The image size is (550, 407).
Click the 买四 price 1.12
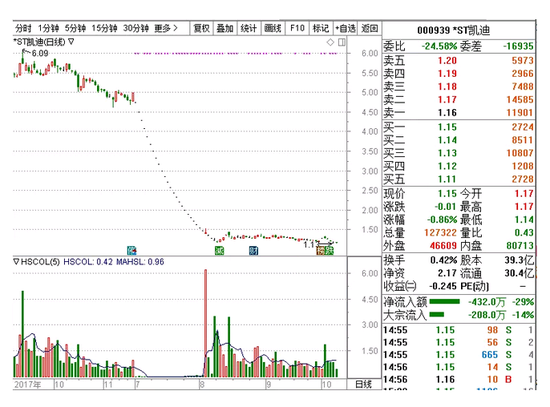point(447,166)
